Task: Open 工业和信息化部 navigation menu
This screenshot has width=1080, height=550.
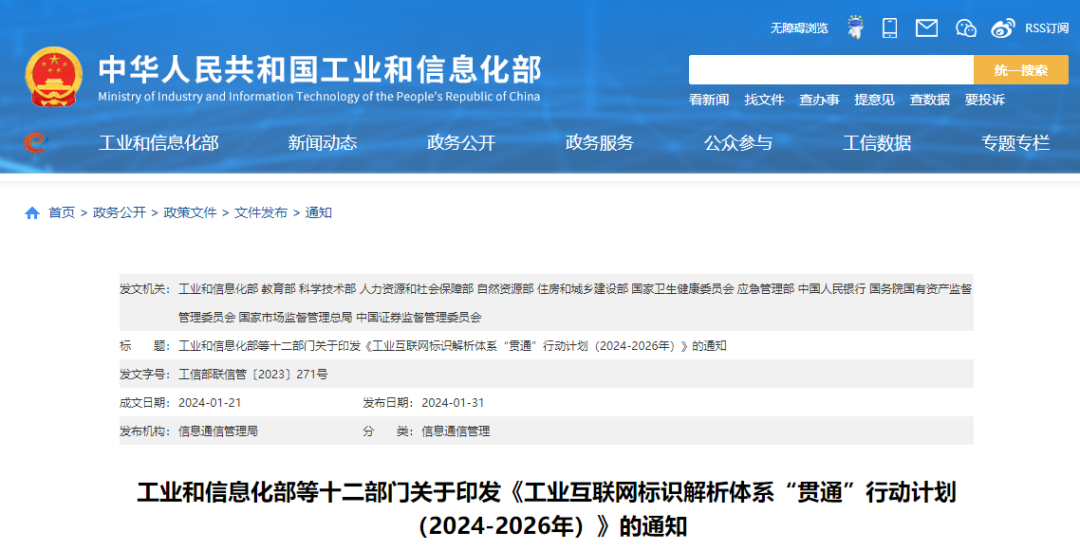Action: (159, 143)
